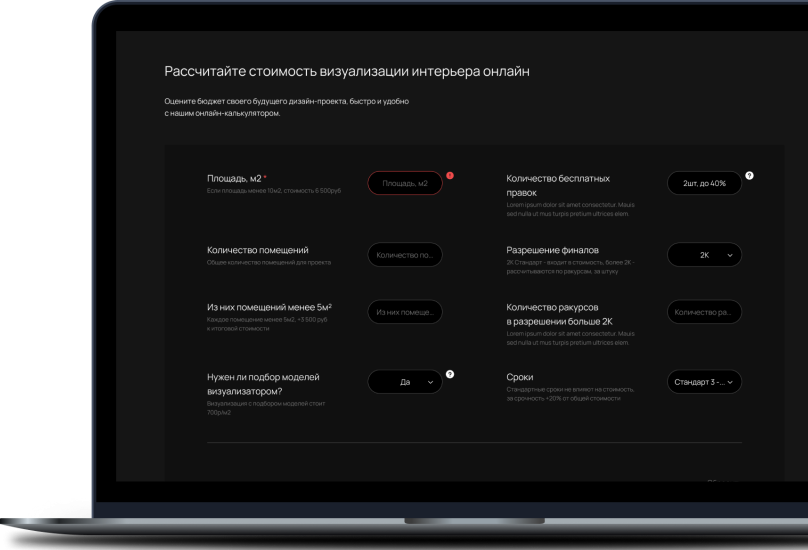Click the Разрешение финалов label

click(x=553, y=250)
